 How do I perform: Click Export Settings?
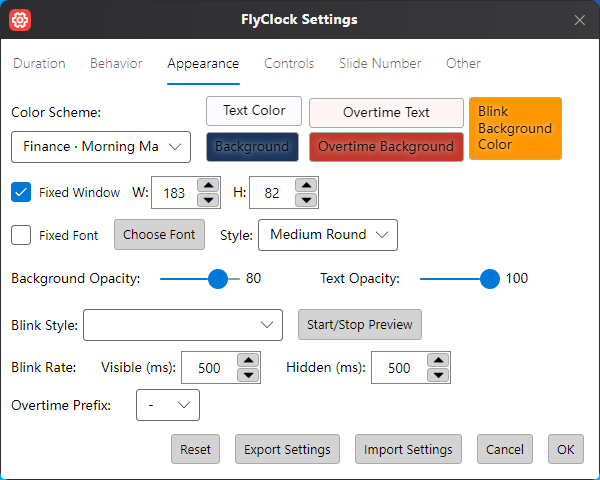coord(287,449)
